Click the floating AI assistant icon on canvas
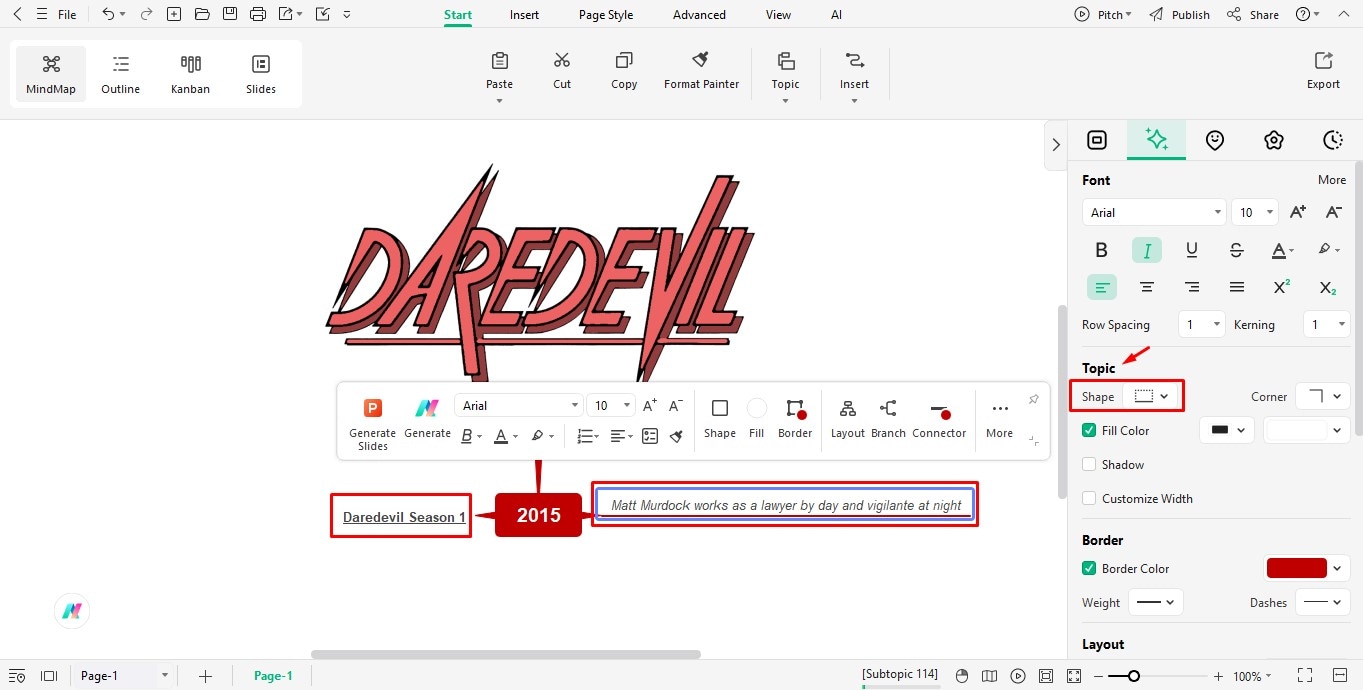This screenshot has width=1363, height=690. pos(72,611)
